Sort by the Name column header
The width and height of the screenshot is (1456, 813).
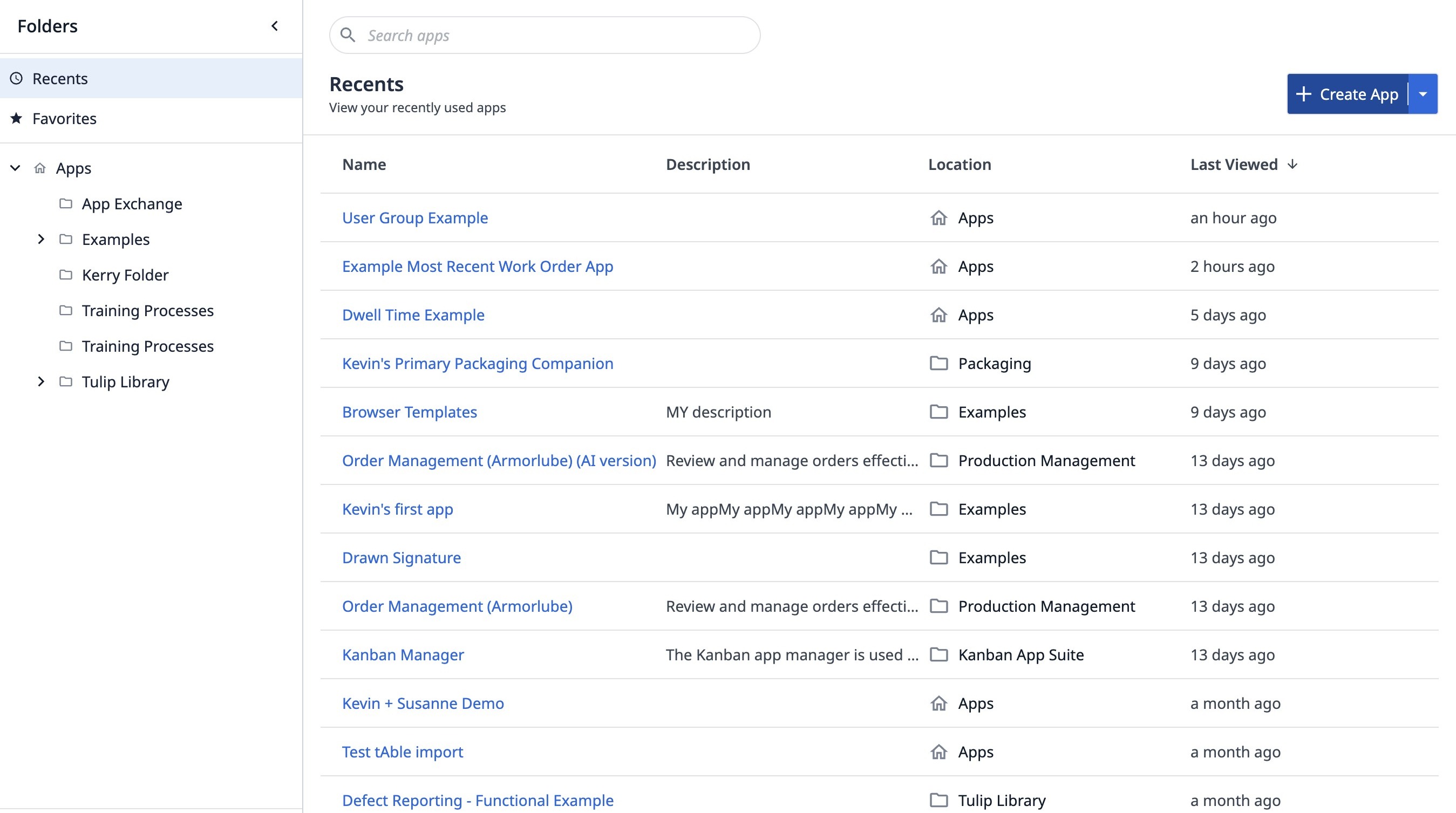click(x=364, y=165)
